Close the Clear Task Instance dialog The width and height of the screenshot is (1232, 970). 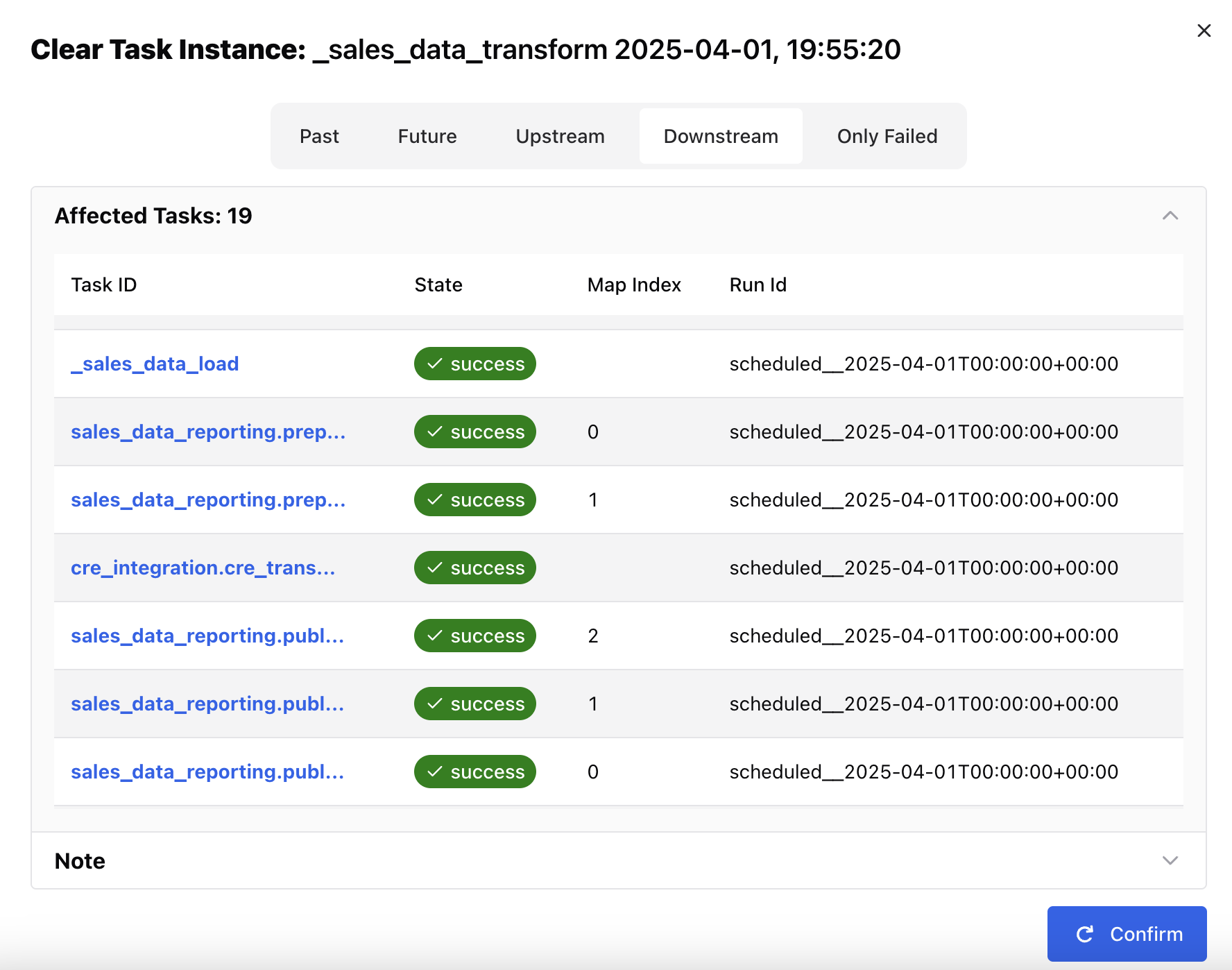pyautogui.click(x=1203, y=31)
